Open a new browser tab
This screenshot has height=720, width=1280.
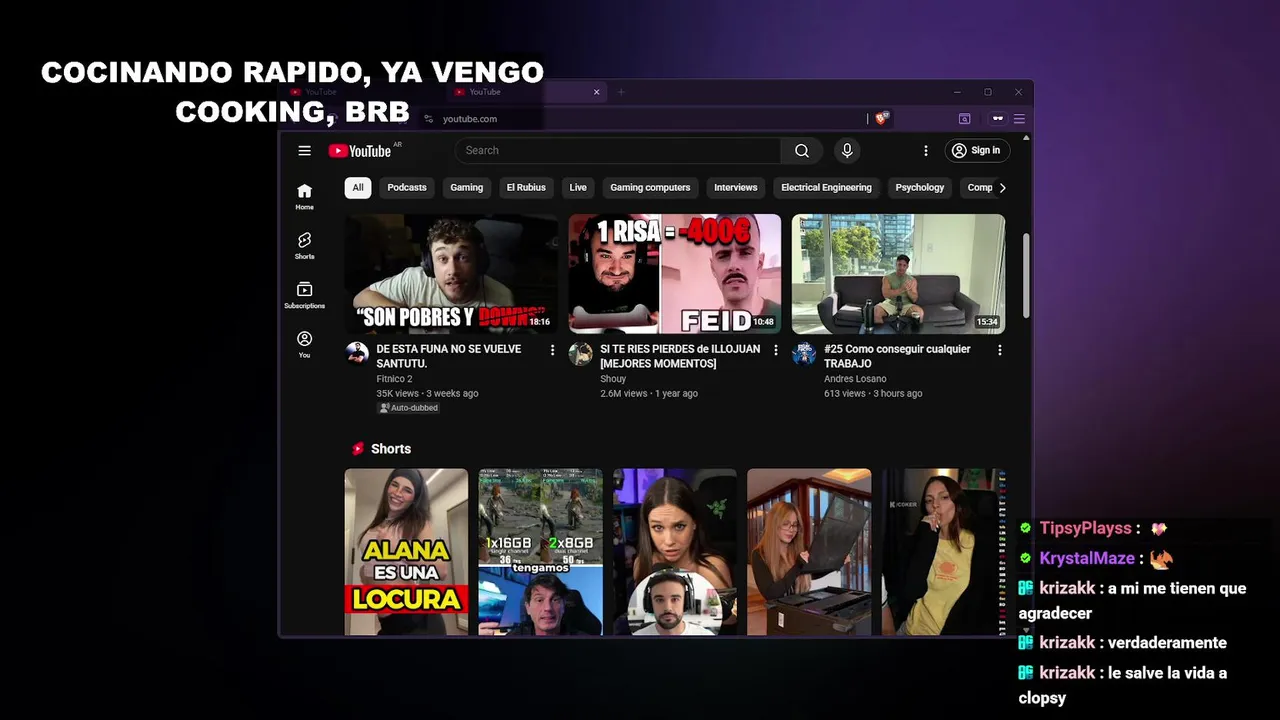point(620,92)
